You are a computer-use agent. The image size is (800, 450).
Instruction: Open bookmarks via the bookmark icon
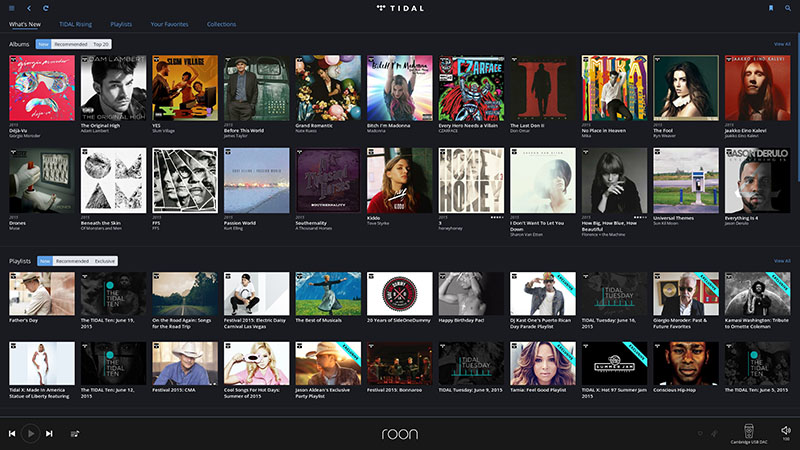coord(771,8)
